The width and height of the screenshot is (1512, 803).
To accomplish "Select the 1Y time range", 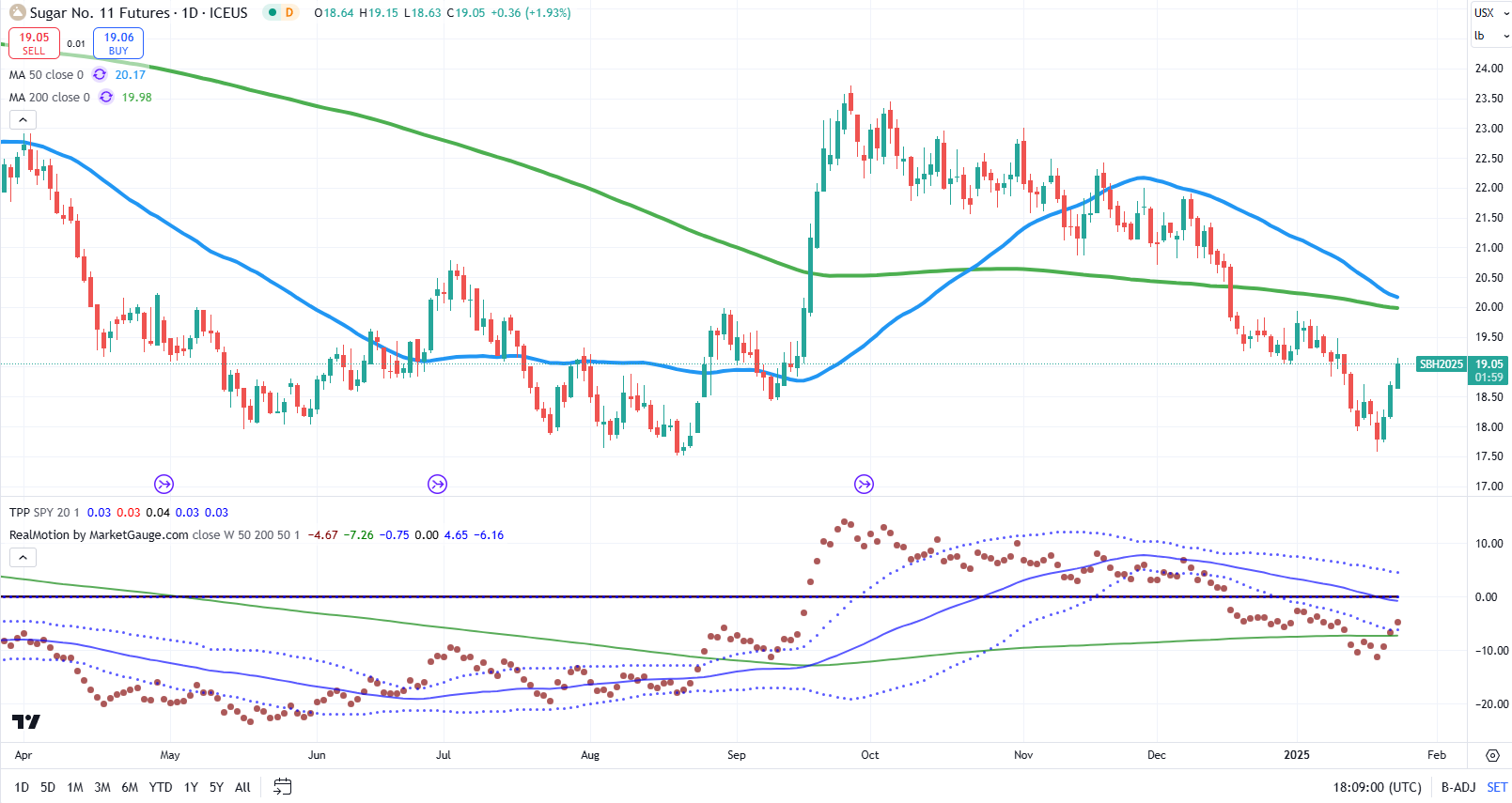I will click(x=191, y=787).
